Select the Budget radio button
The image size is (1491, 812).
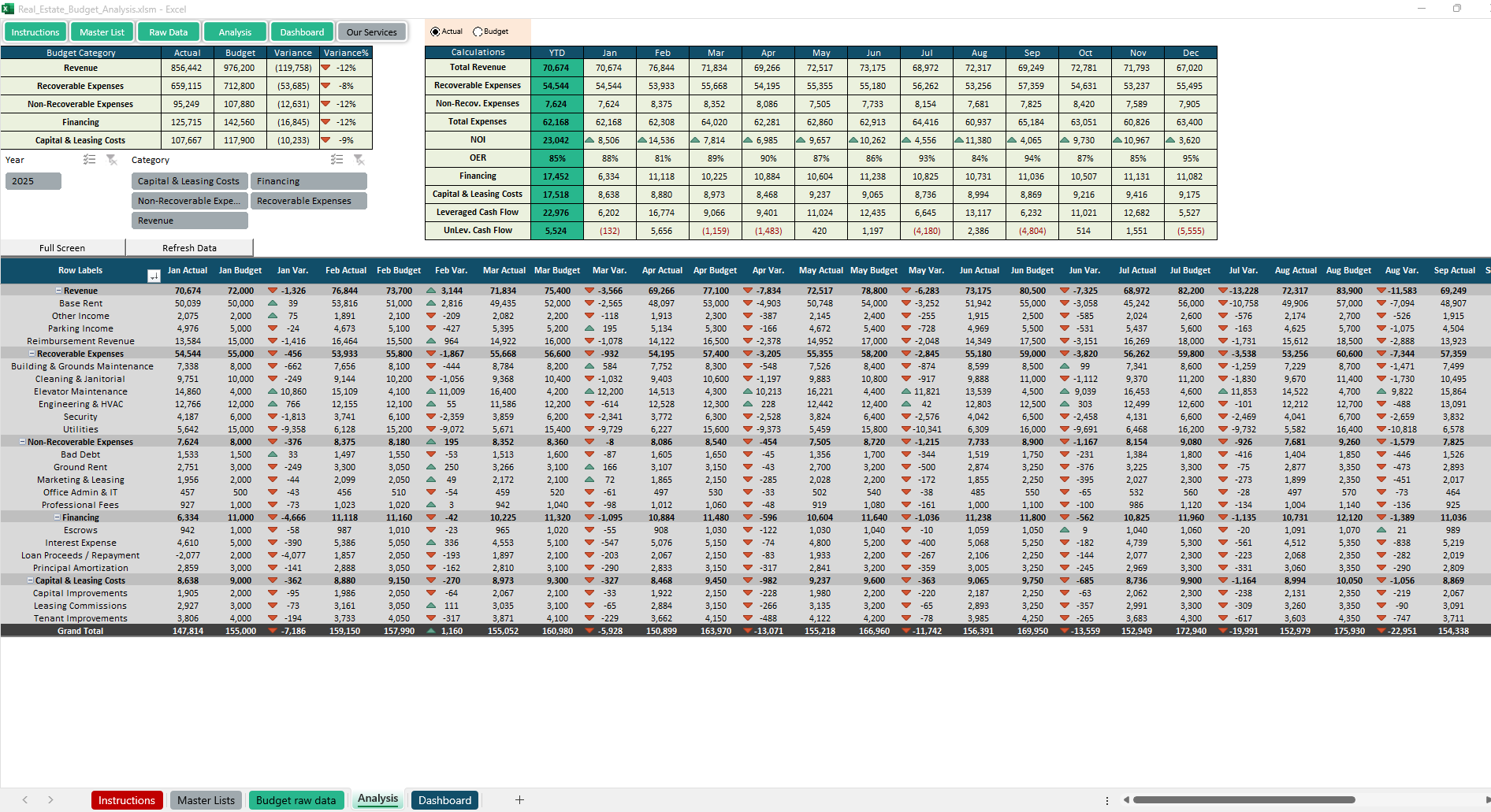[478, 32]
